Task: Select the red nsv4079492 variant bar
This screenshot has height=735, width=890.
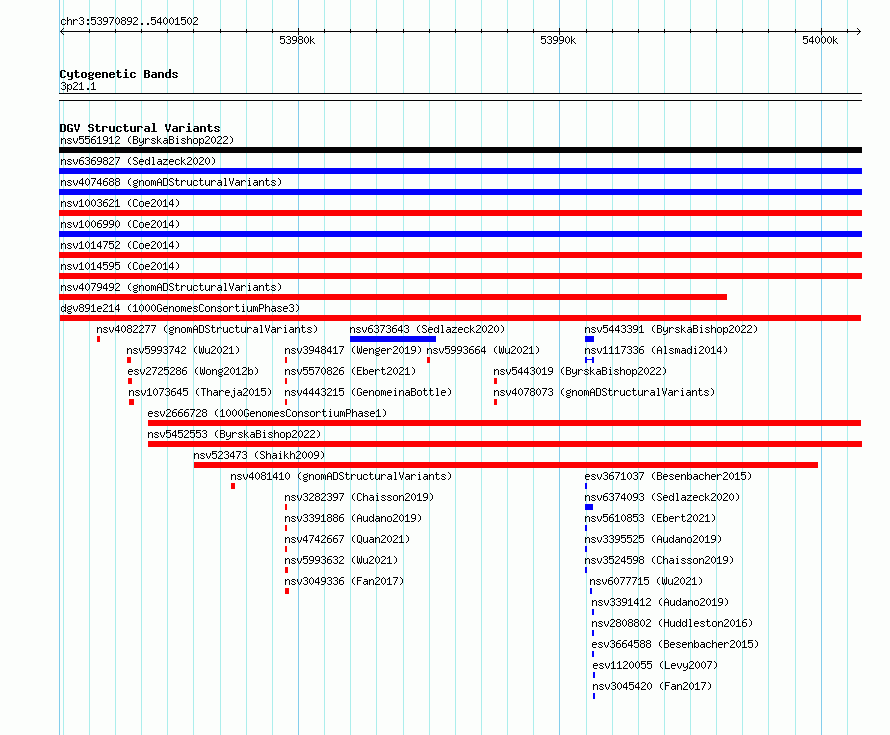Action: 393,297
